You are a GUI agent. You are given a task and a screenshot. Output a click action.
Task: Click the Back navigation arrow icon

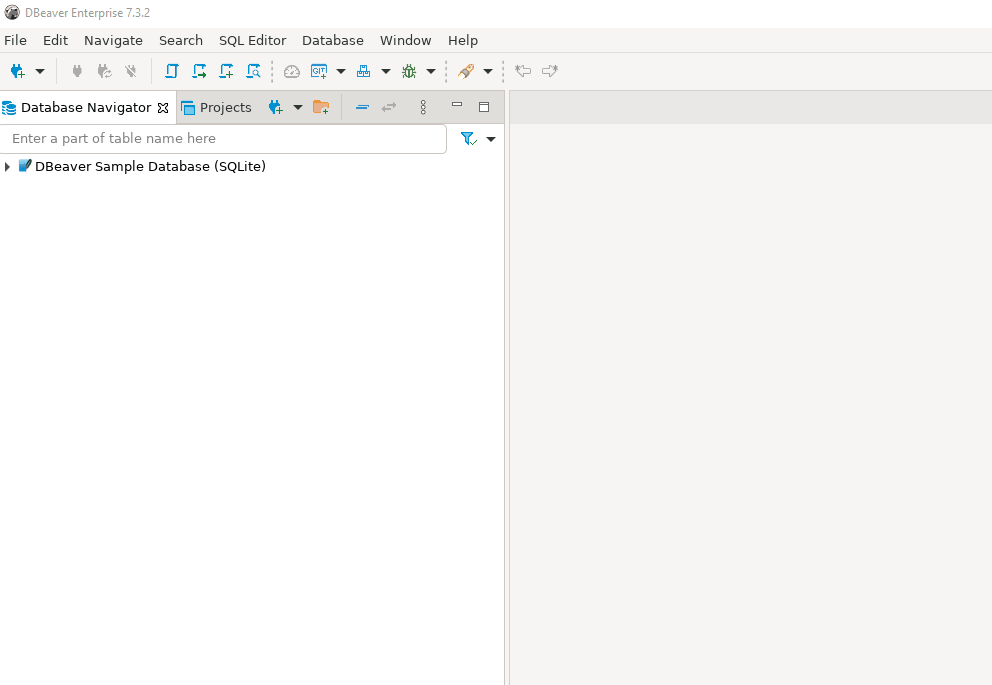point(523,71)
